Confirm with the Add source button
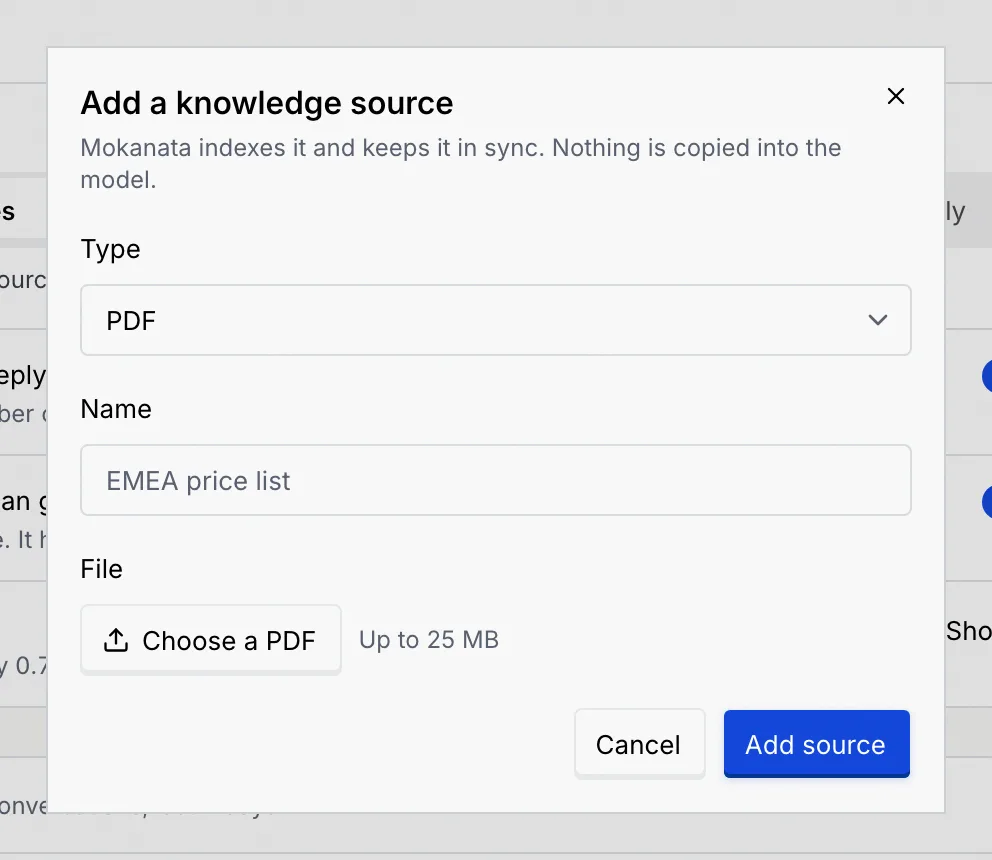 816,744
